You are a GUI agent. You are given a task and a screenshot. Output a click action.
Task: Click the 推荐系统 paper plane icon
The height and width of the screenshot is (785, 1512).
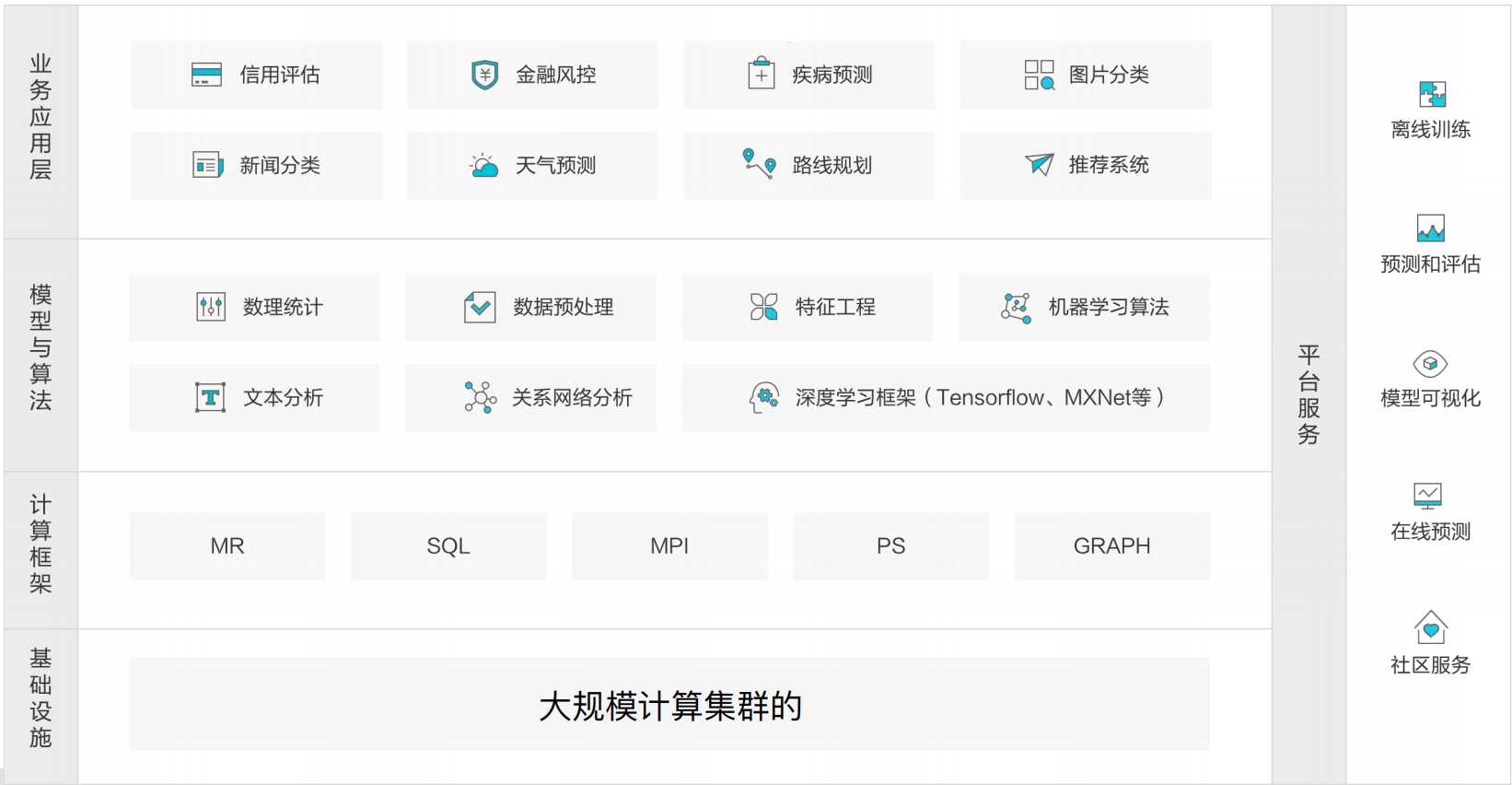click(1039, 164)
